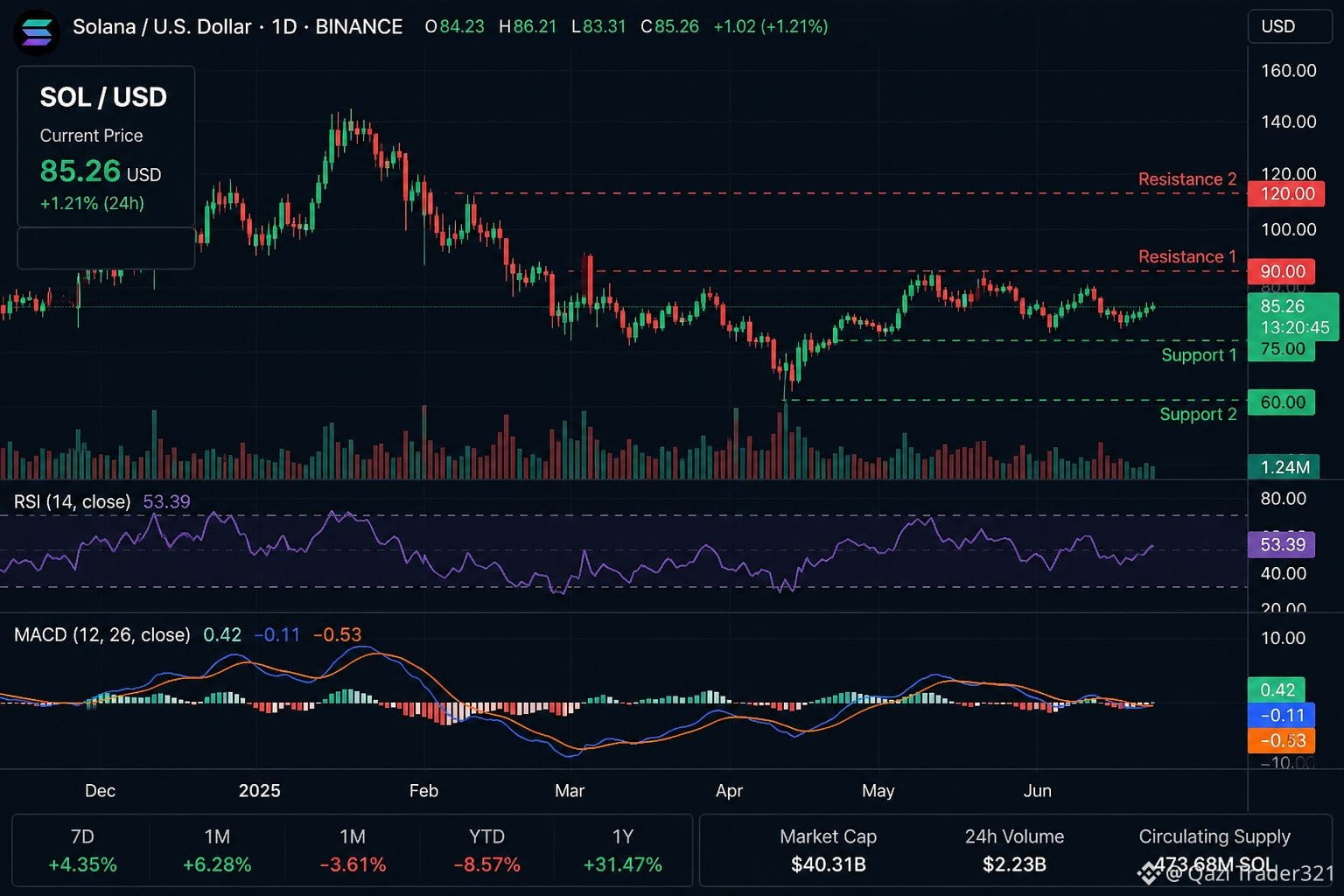Click the green 0.42 MACD tag on axis
1344x896 pixels.
click(1277, 689)
